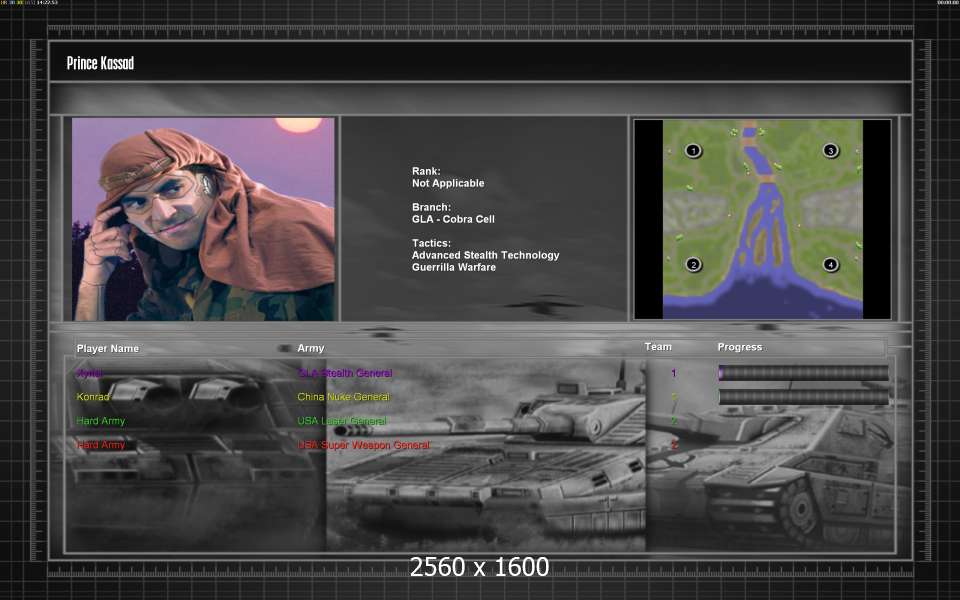The image size is (960, 600).
Task: Click the Army column header
Action: pyautogui.click(x=310, y=348)
